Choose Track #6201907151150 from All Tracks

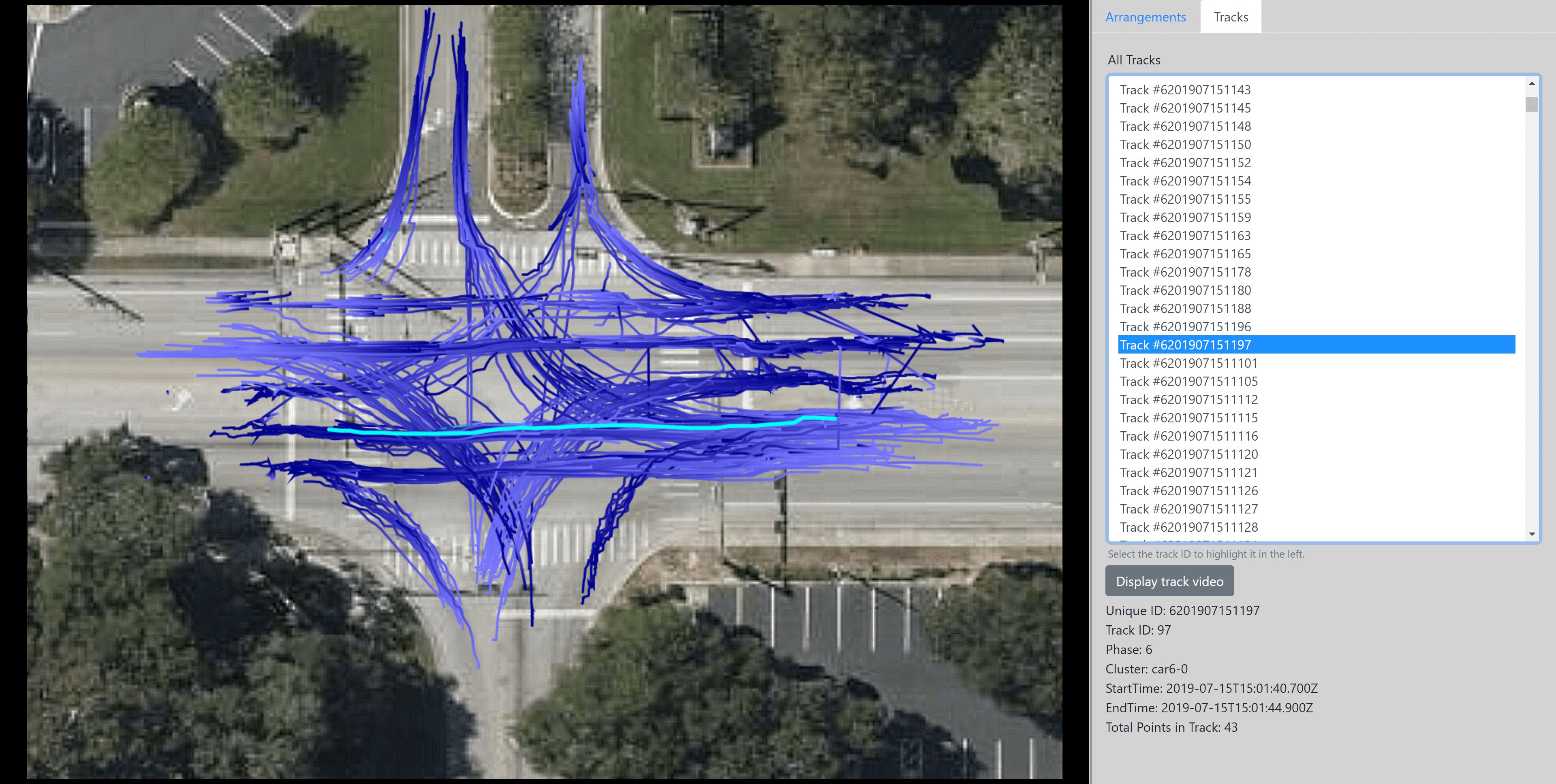click(1184, 145)
